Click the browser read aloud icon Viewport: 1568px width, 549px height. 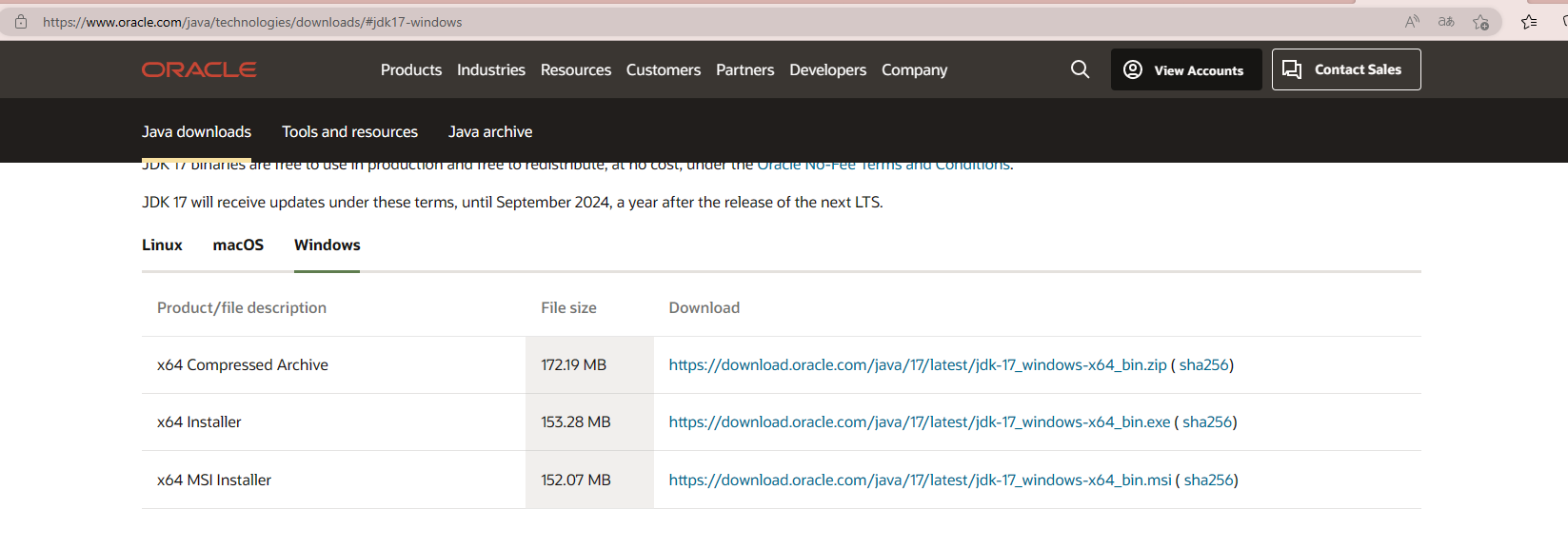coord(1412,21)
